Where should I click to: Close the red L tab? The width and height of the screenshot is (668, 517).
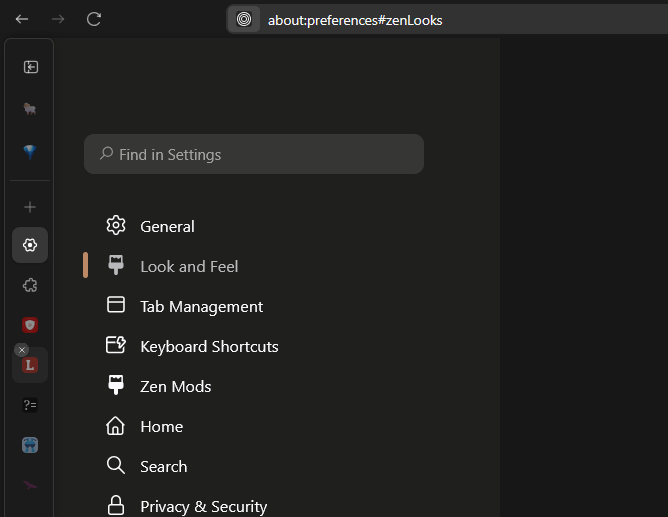pos(22,350)
